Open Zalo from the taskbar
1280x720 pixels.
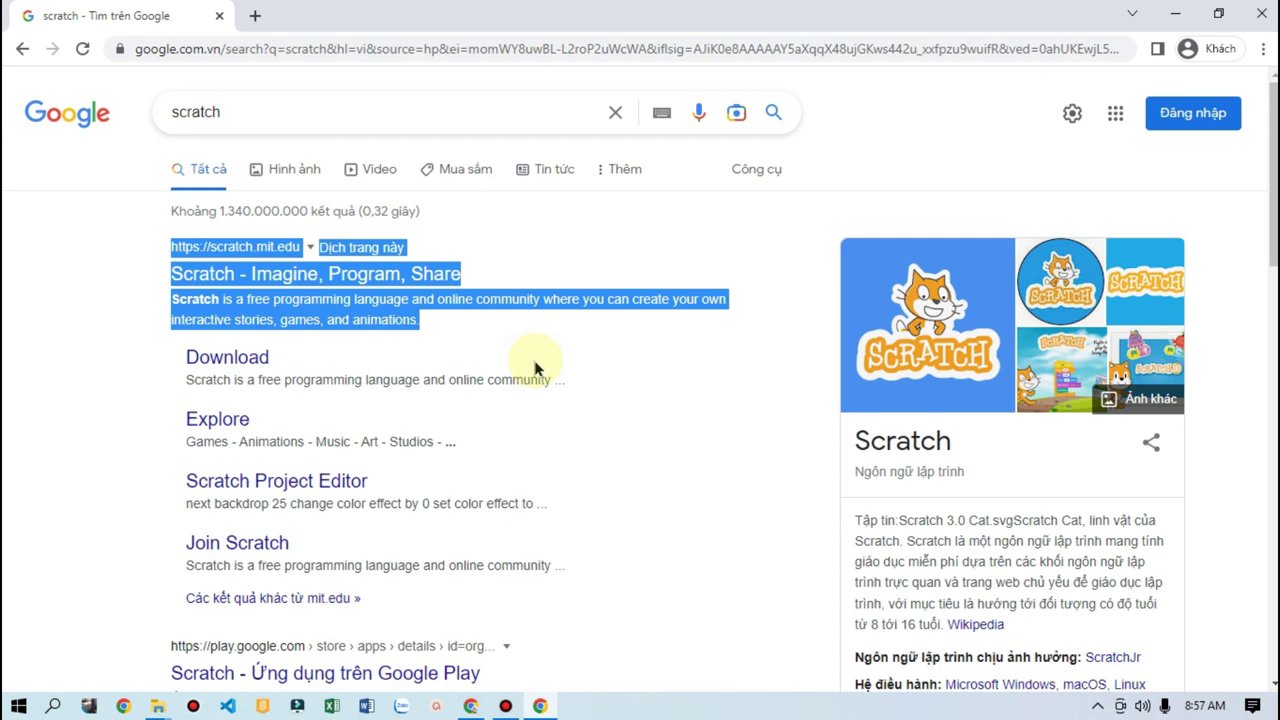pos(401,706)
